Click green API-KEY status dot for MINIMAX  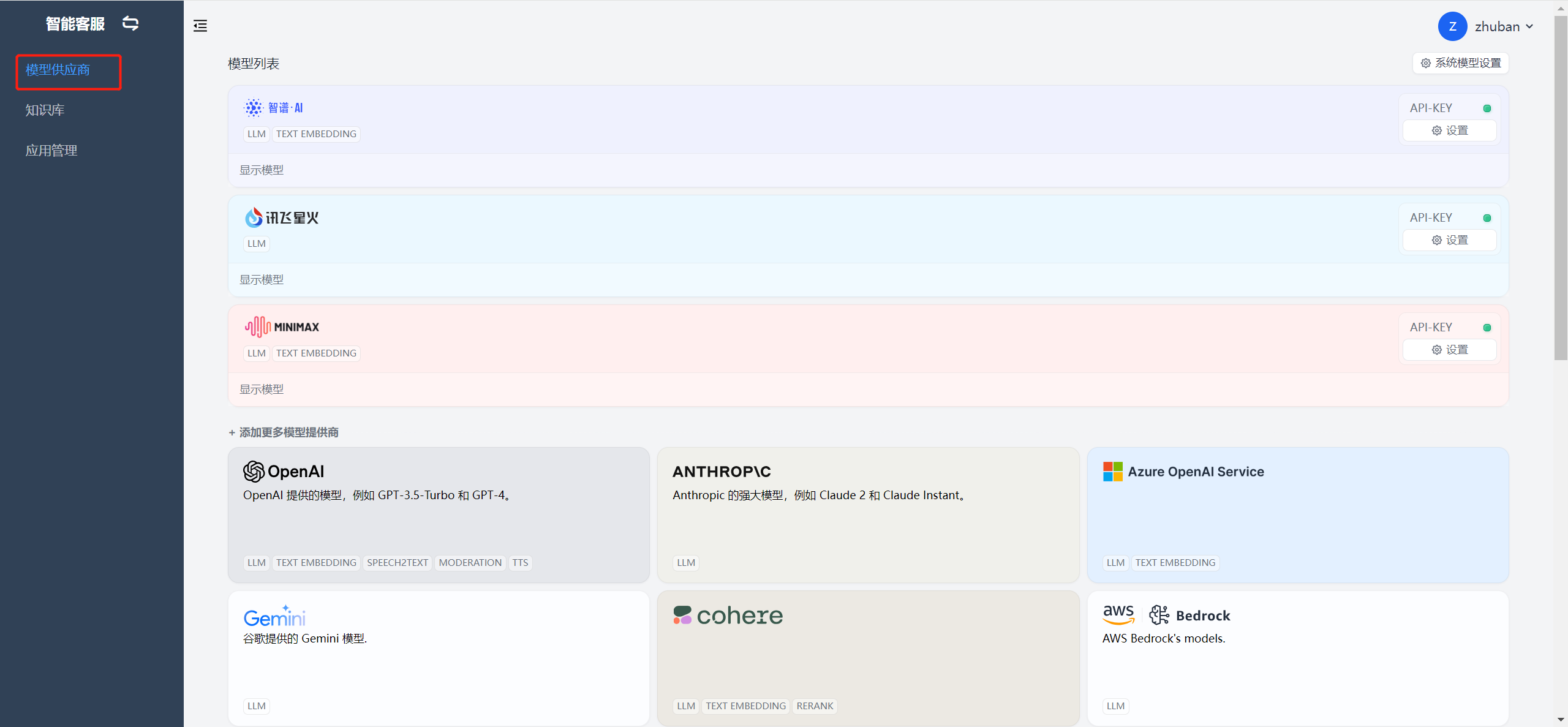click(x=1487, y=328)
